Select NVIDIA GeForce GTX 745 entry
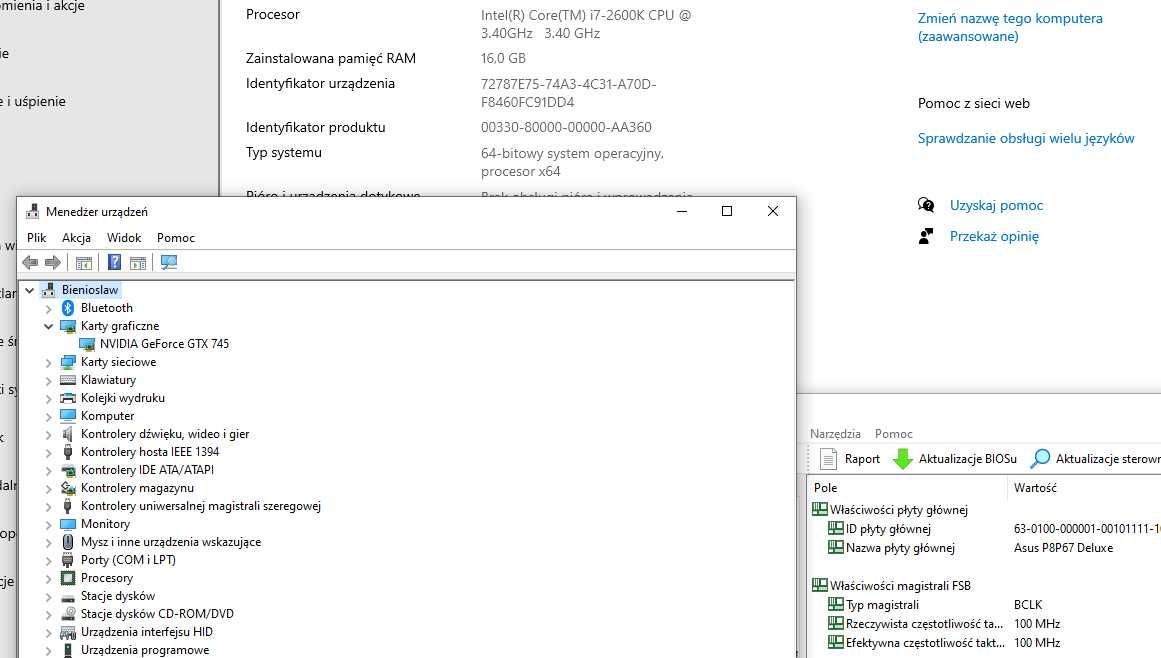 click(164, 344)
